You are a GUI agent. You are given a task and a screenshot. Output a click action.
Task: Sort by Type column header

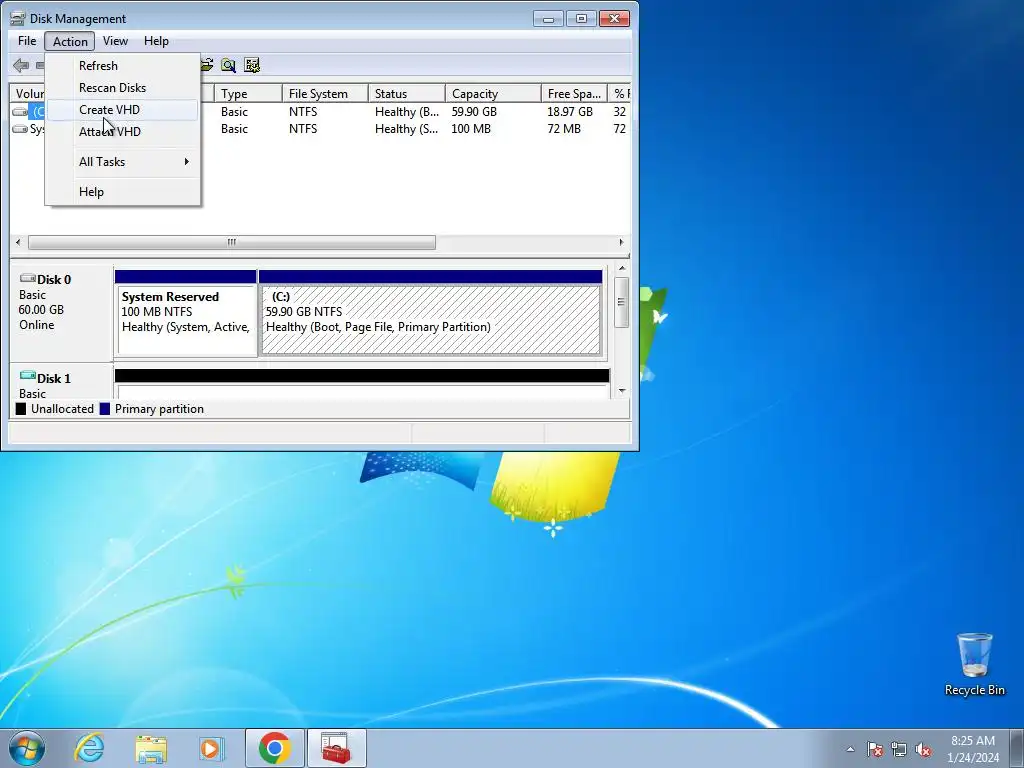(248, 93)
